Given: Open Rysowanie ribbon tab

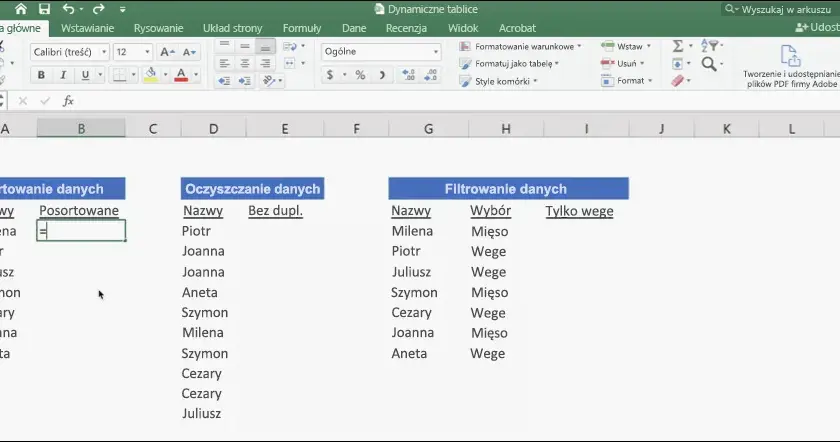Looking at the screenshot, I should click(159, 28).
